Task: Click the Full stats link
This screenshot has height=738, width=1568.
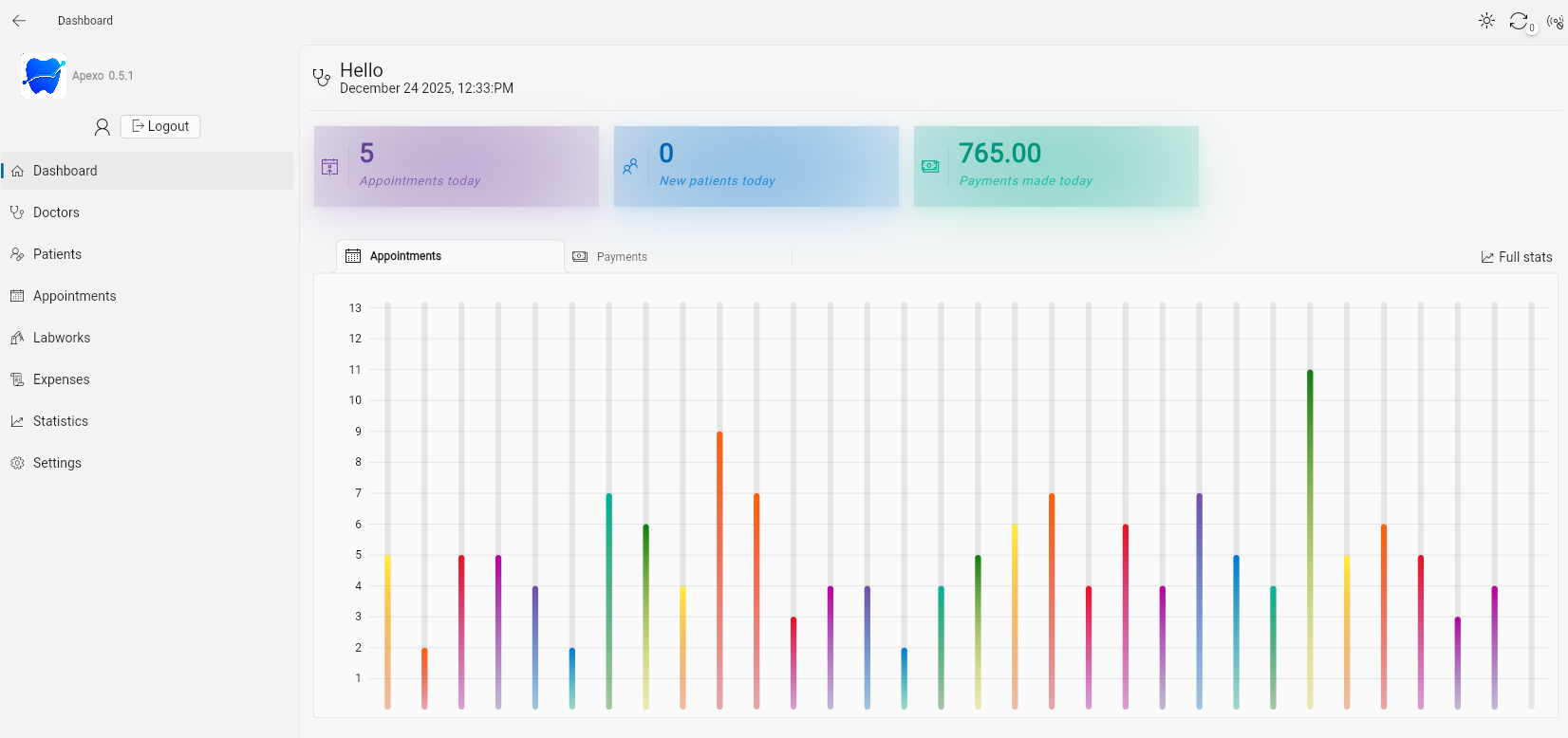Action: point(1517,257)
